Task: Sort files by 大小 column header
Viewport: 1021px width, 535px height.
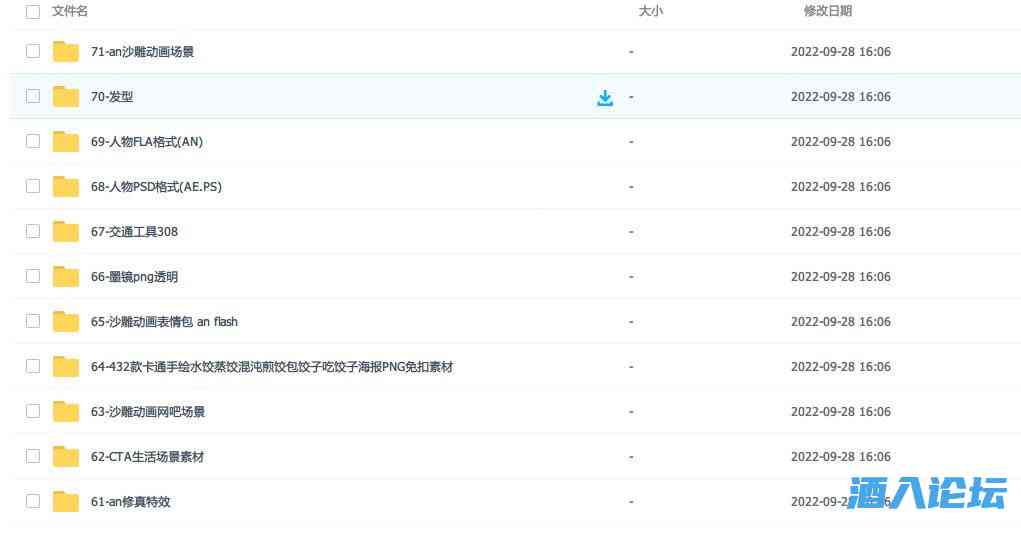Action: pos(650,12)
